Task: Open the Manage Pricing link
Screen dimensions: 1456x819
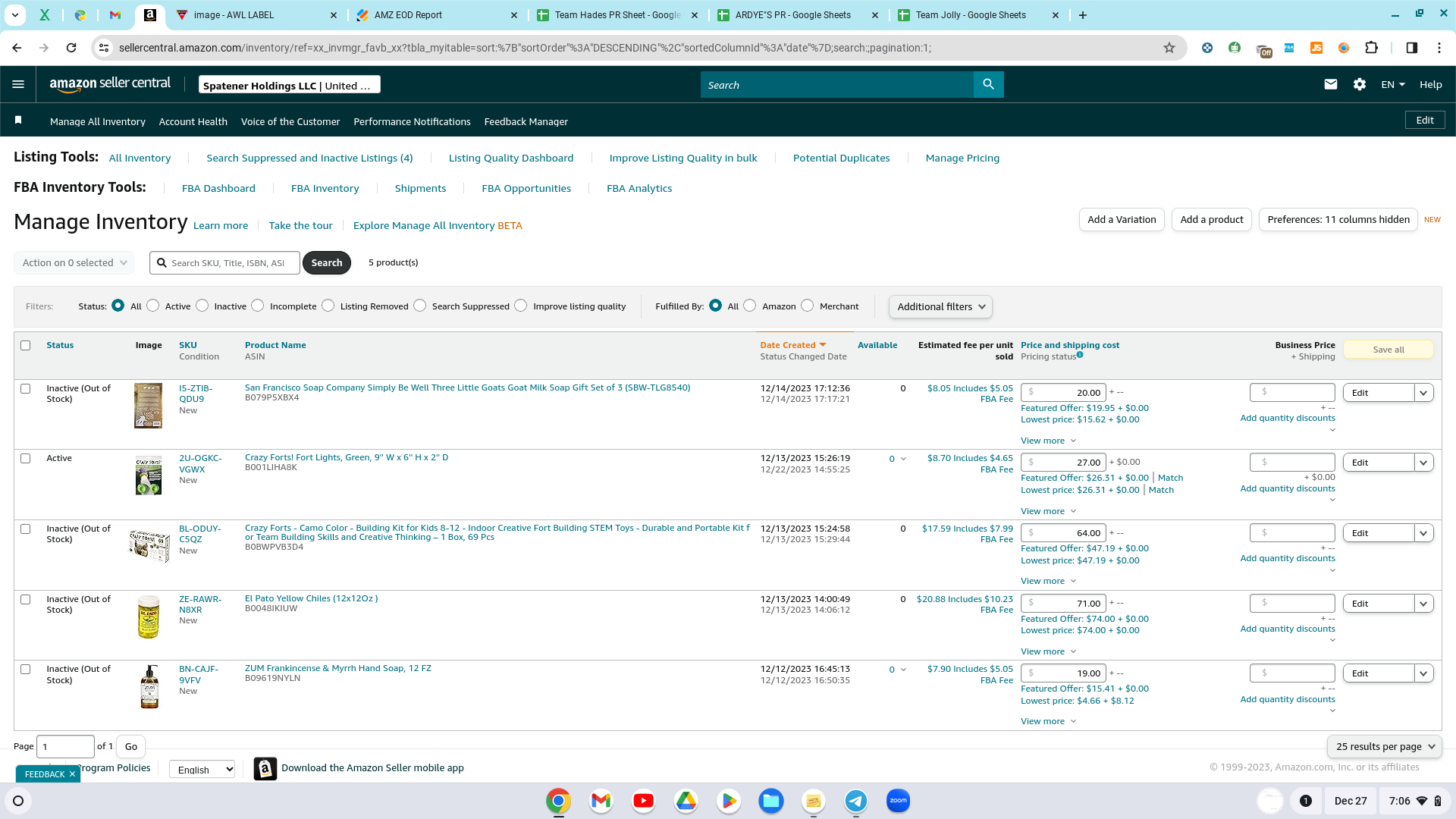Action: coord(962,158)
